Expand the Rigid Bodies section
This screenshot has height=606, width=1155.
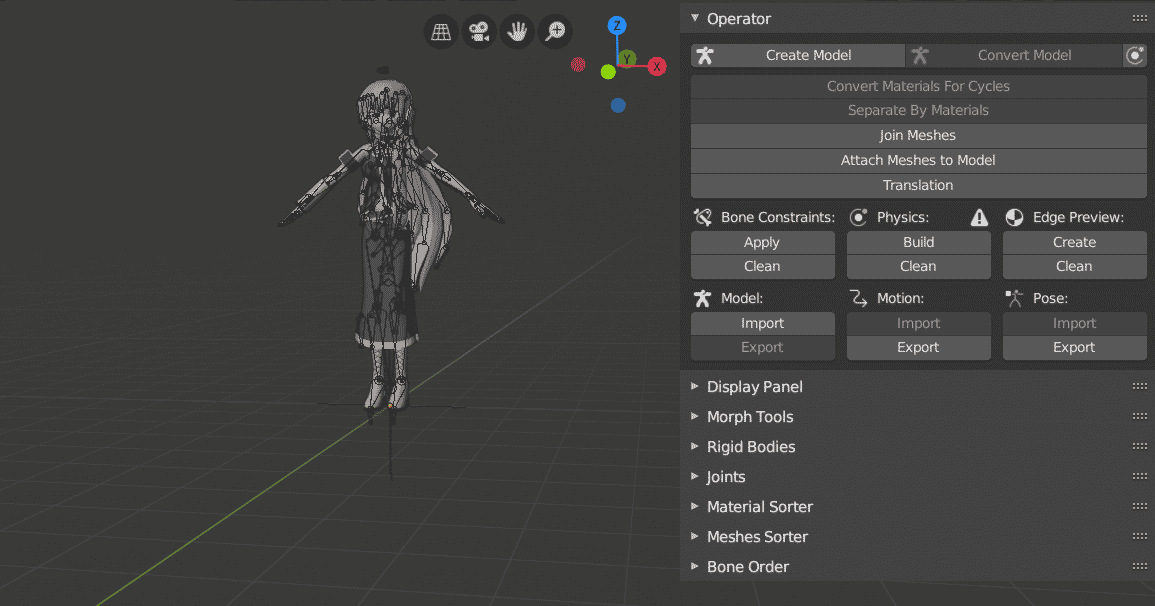pyautogui.click(x=695, y=446)
